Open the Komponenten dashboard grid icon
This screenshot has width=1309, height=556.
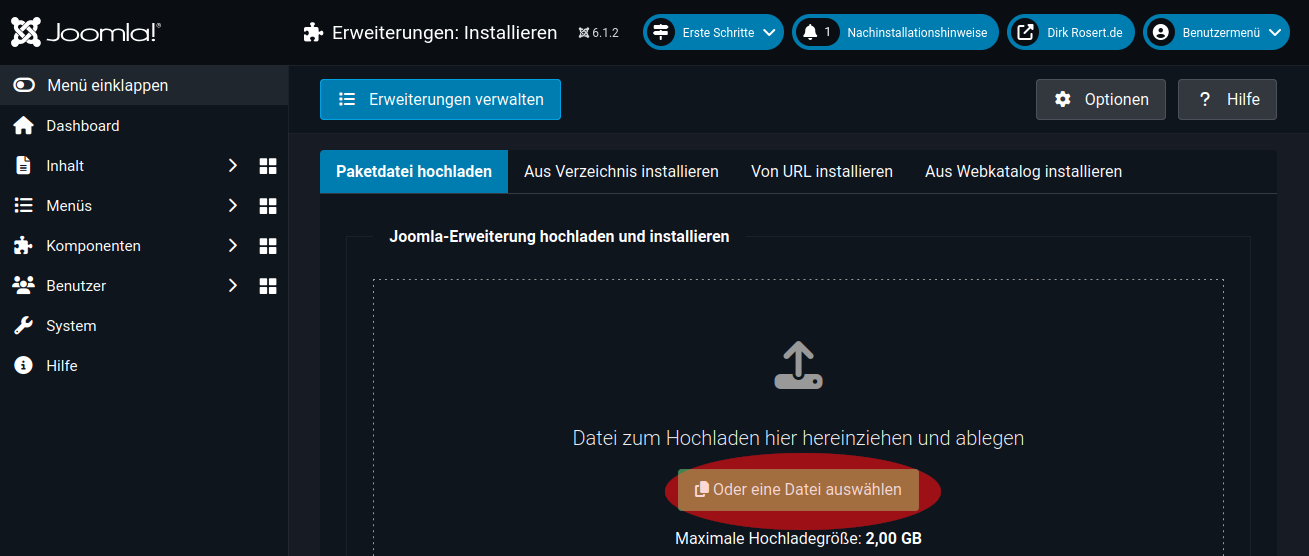(x=268, y=246)
